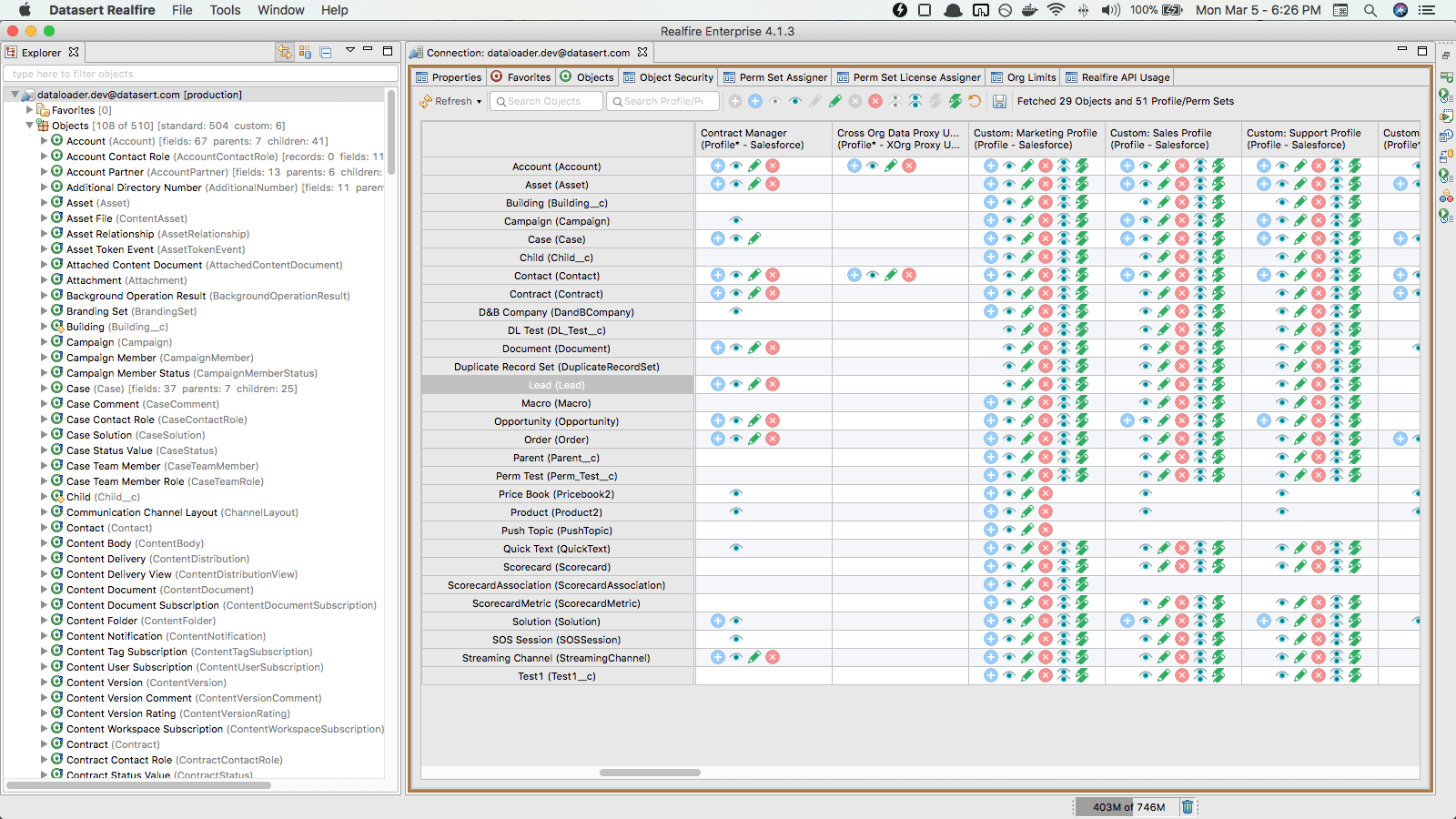Expand the Contract (Contract) tree node
The height and width of the screenshot is (819, 1456).
(x=44, y=744)
